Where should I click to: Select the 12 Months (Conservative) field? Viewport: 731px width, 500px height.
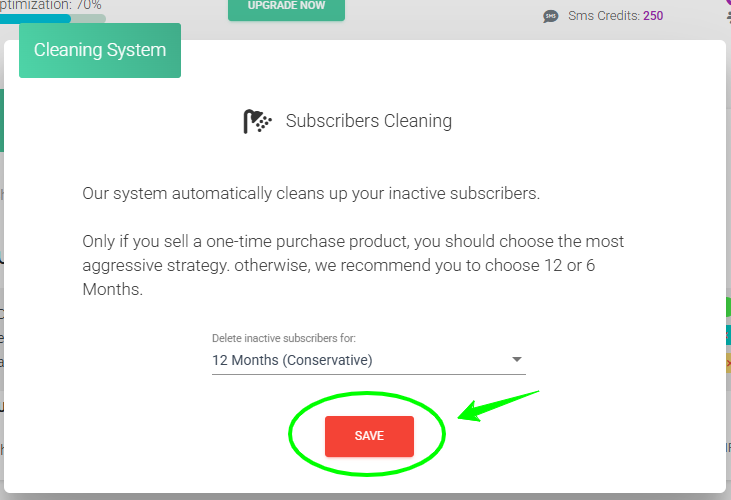pyautogui.click(x=360, y=360)
